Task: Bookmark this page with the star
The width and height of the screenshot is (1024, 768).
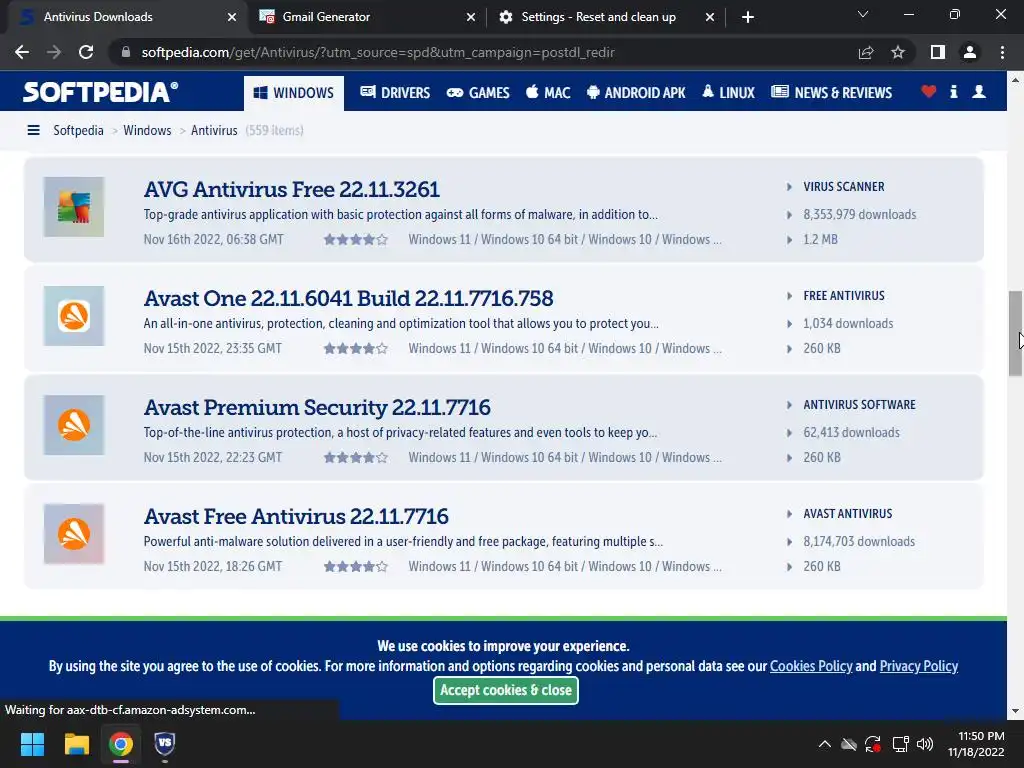Action: pyautogui.click(x=898, y=52)
